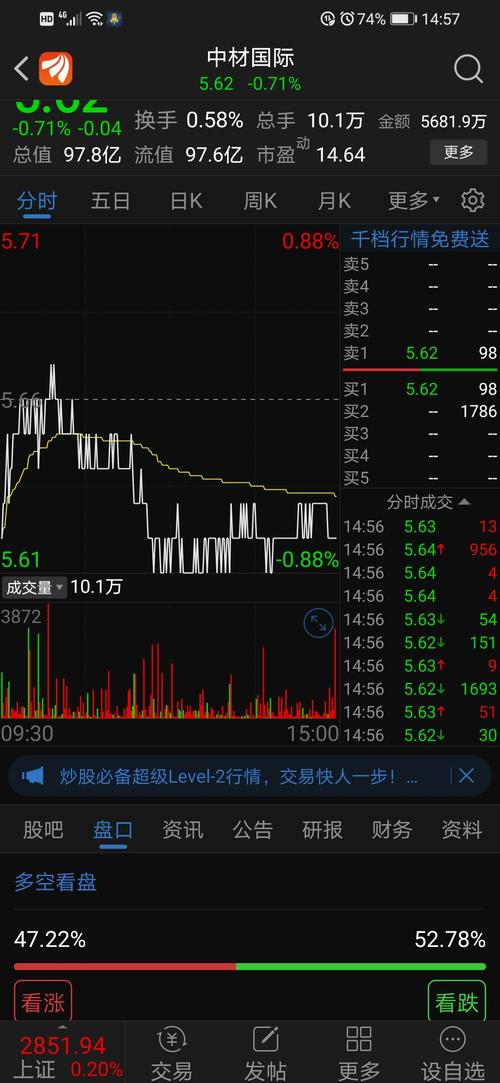Switch to the 日K chart tab
The image size is (500, 1083).
pyautogui.click(x=186, y=201)
